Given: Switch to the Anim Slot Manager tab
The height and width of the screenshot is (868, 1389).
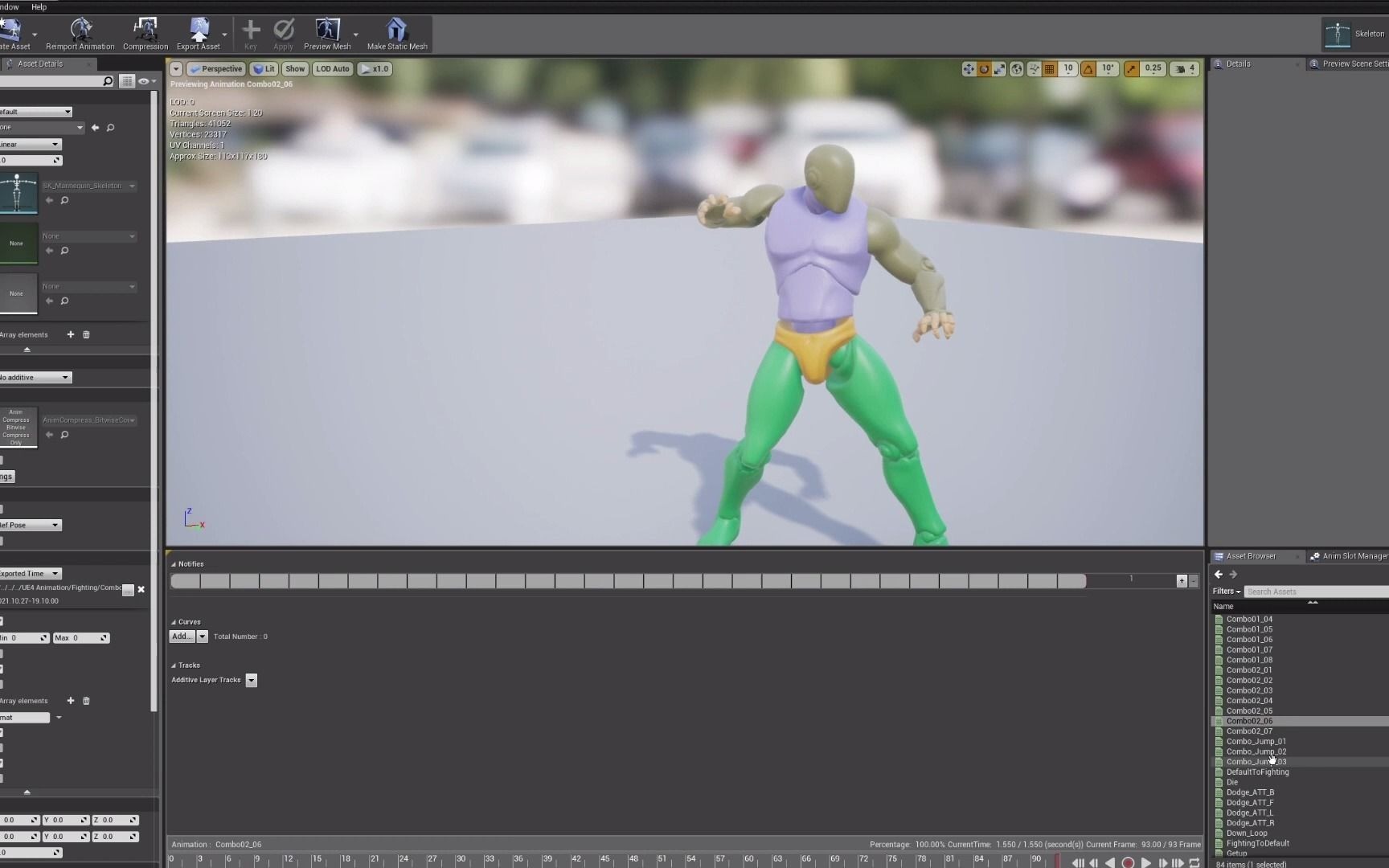Looking at the screenshot, I should [1353, 555].
